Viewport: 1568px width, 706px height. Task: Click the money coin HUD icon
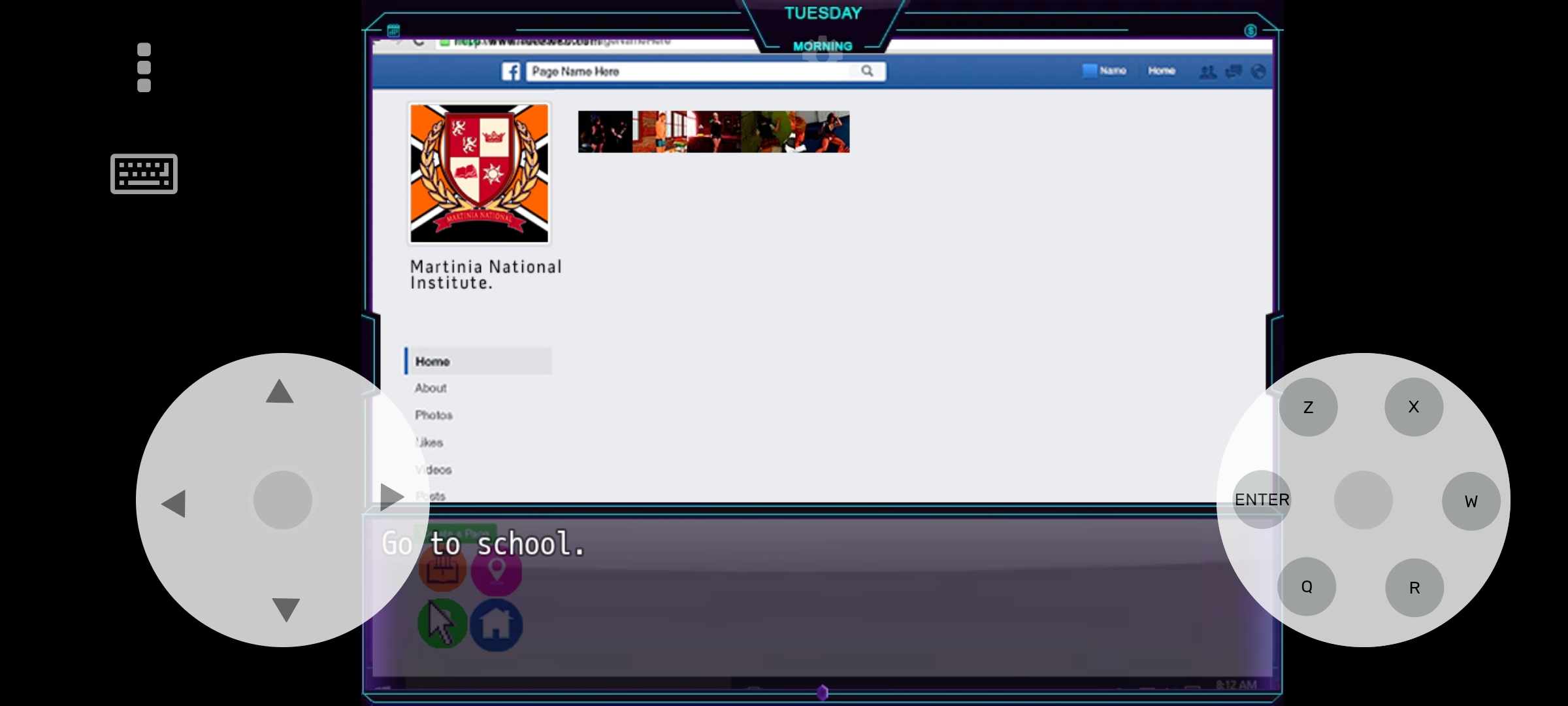pos(1250,31)
